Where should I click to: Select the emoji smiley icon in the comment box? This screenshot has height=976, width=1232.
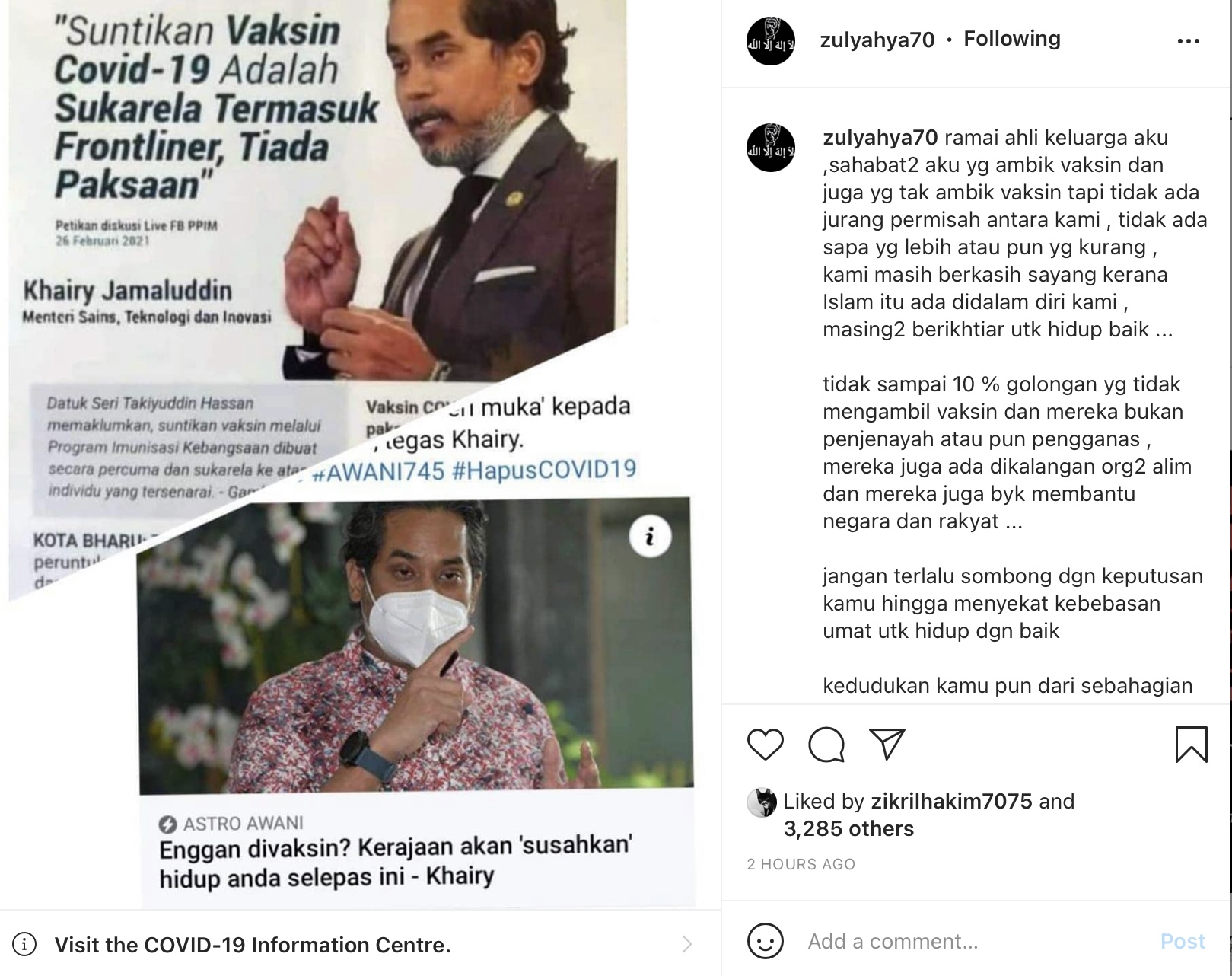tap(765, 942)
